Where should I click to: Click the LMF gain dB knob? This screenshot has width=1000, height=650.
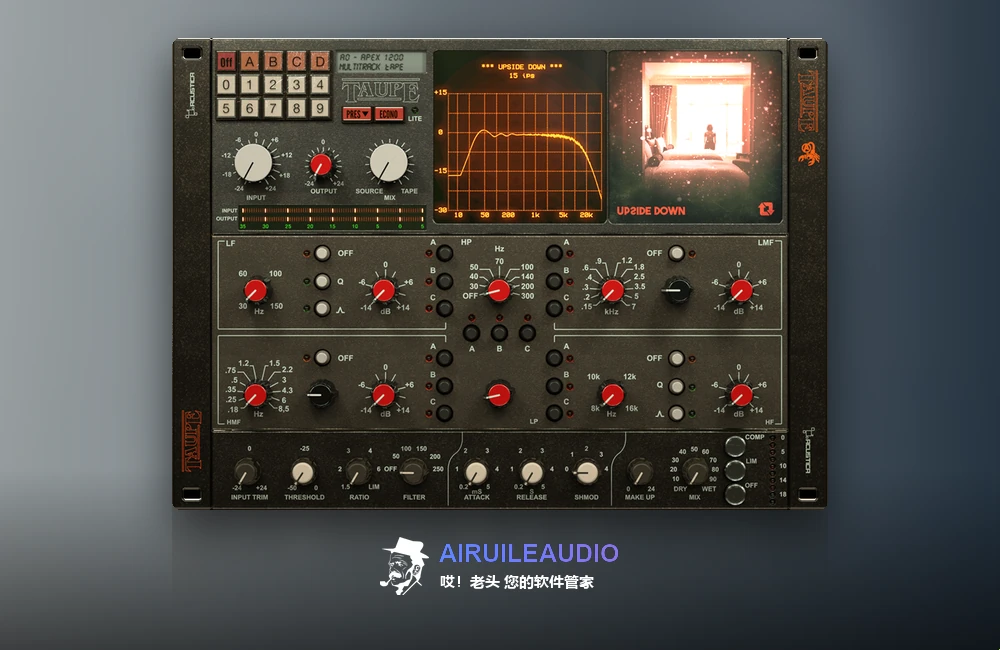click(x=741, y=291)
